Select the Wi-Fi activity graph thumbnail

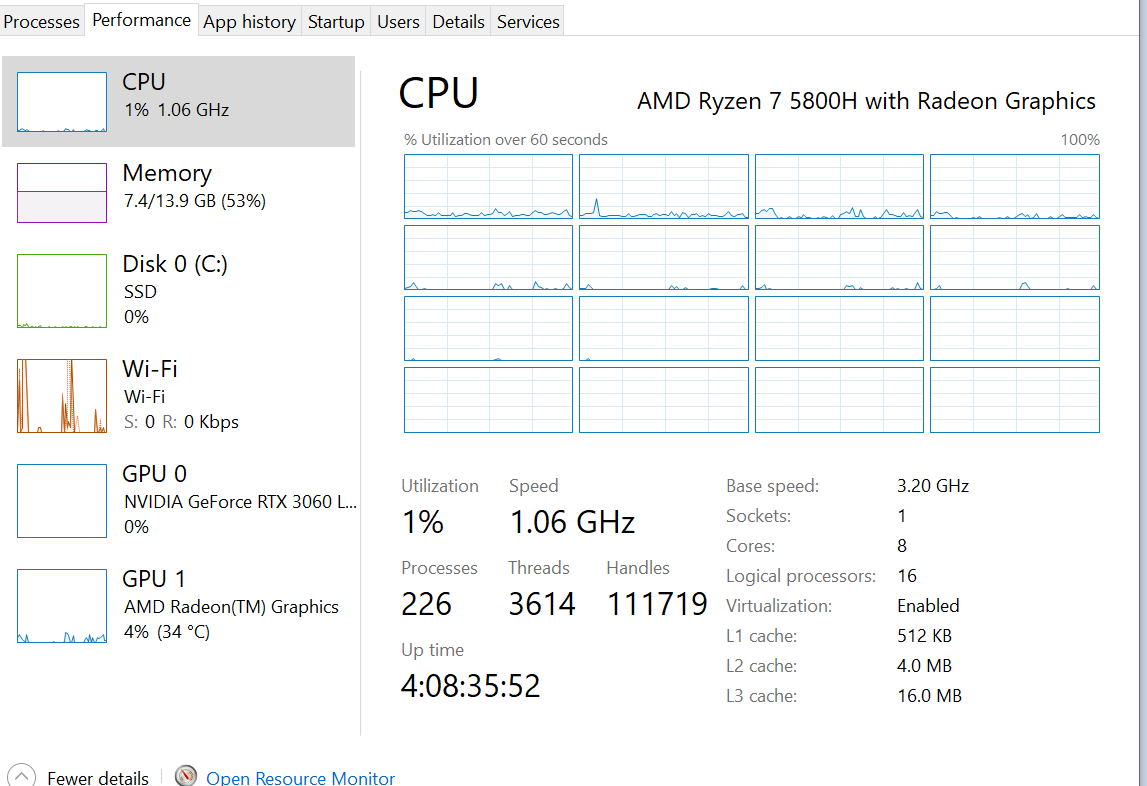point(62,396)
